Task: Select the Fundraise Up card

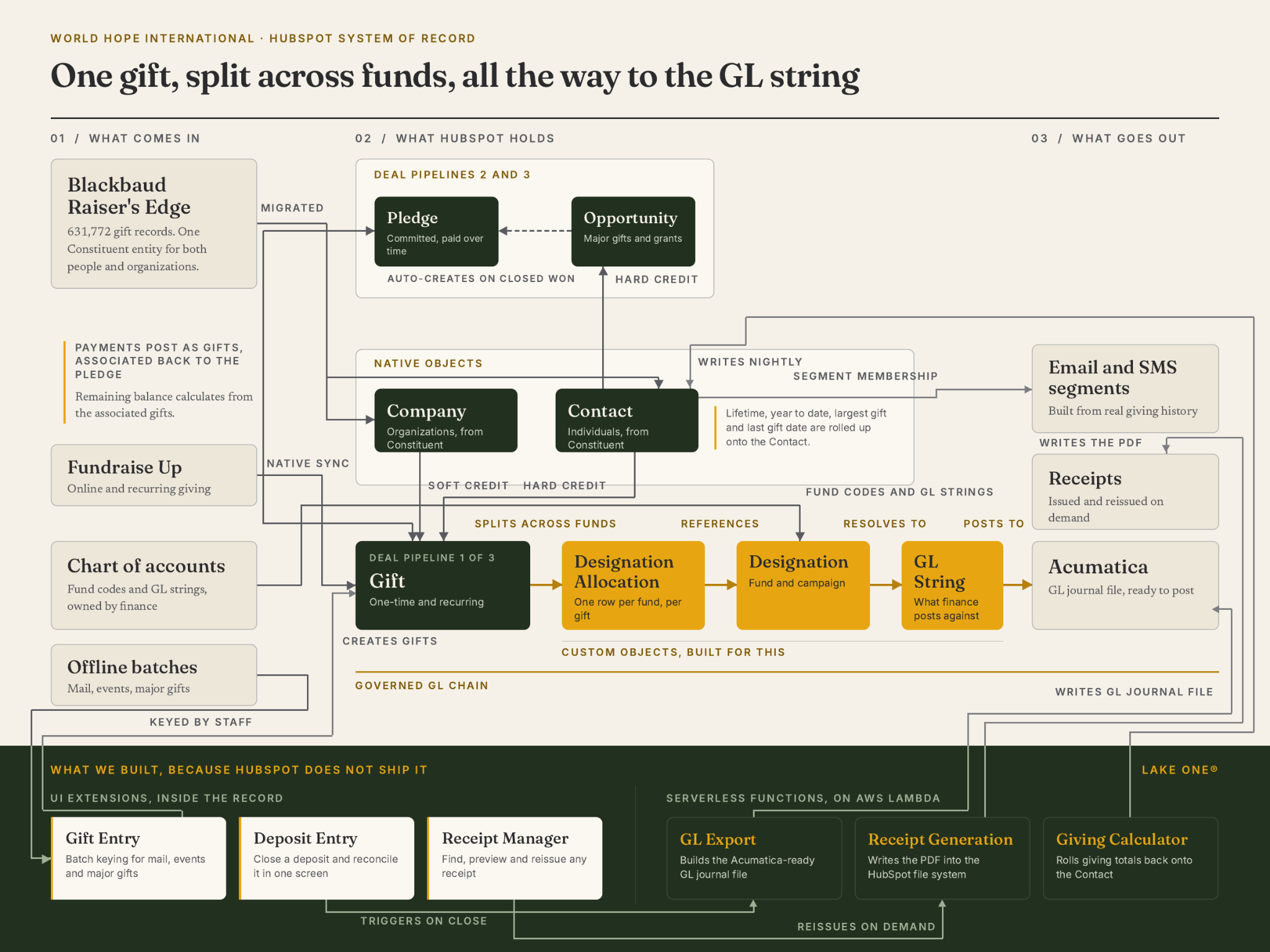Action: click(x=154, y=475)
